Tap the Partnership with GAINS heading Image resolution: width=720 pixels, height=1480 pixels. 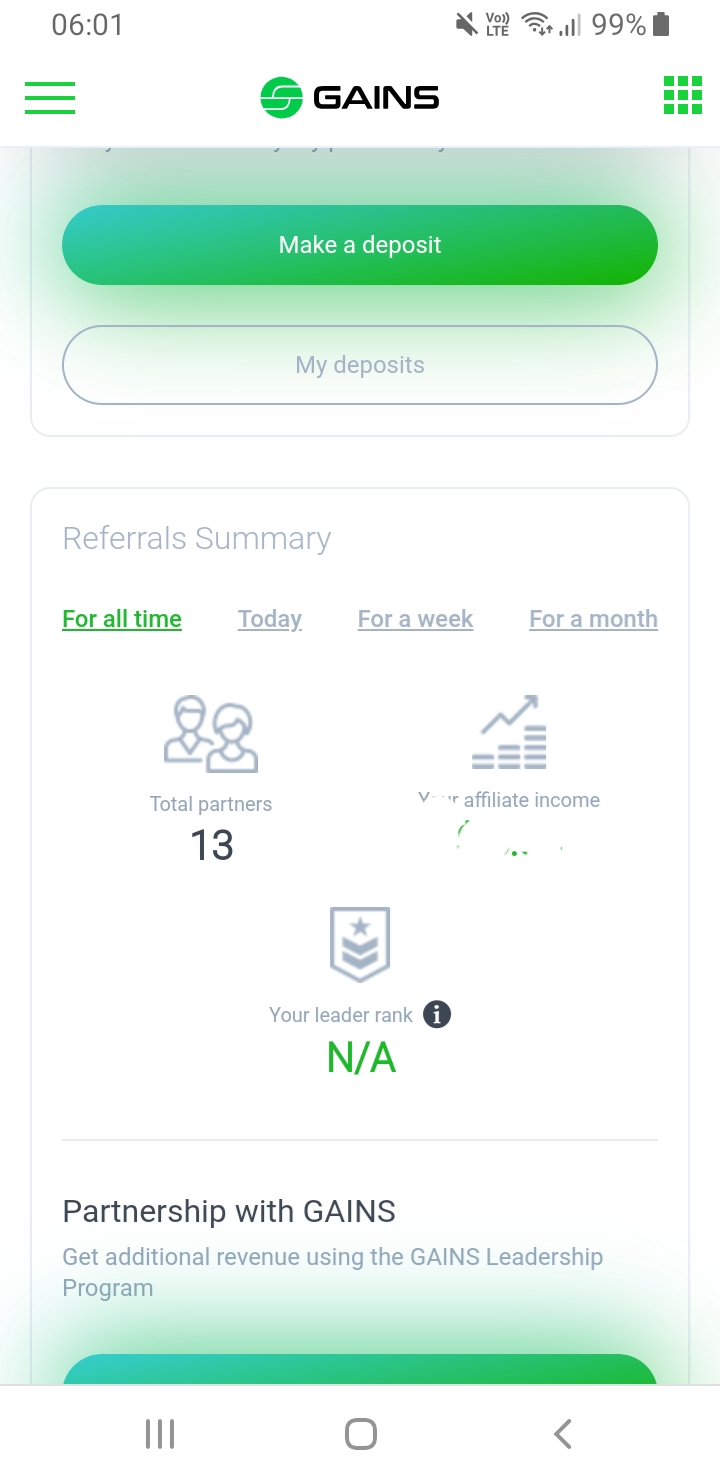coord(229,1211)
